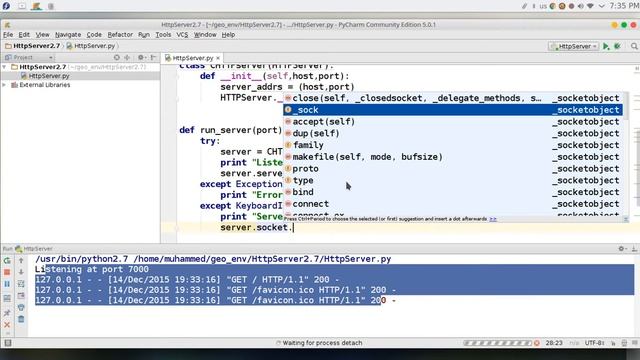Pause output in the Run panel
The image size is (640, 360).
(7, 284)
